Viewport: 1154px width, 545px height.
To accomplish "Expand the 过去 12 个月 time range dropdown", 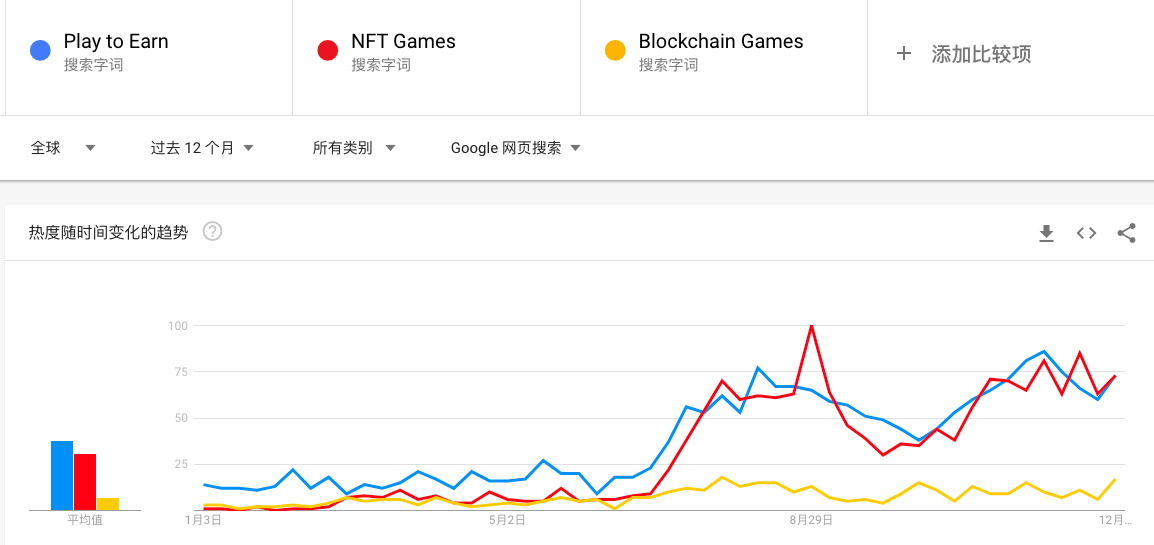I will click(201, 148).
